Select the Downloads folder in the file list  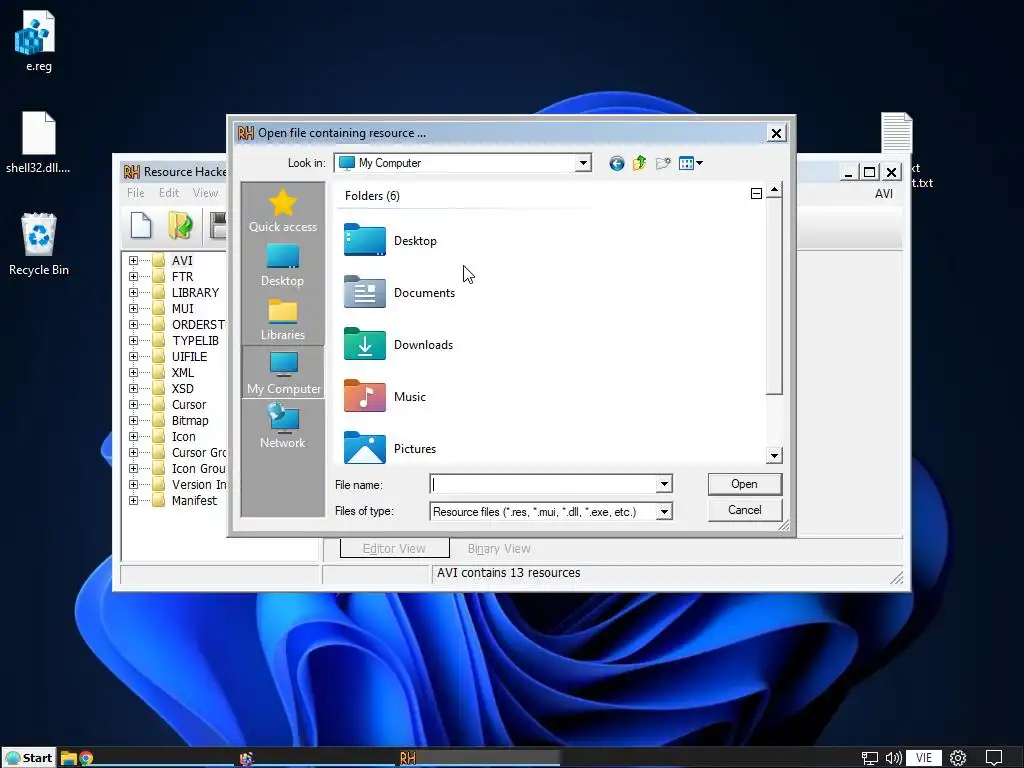click(x=398, y=345)
